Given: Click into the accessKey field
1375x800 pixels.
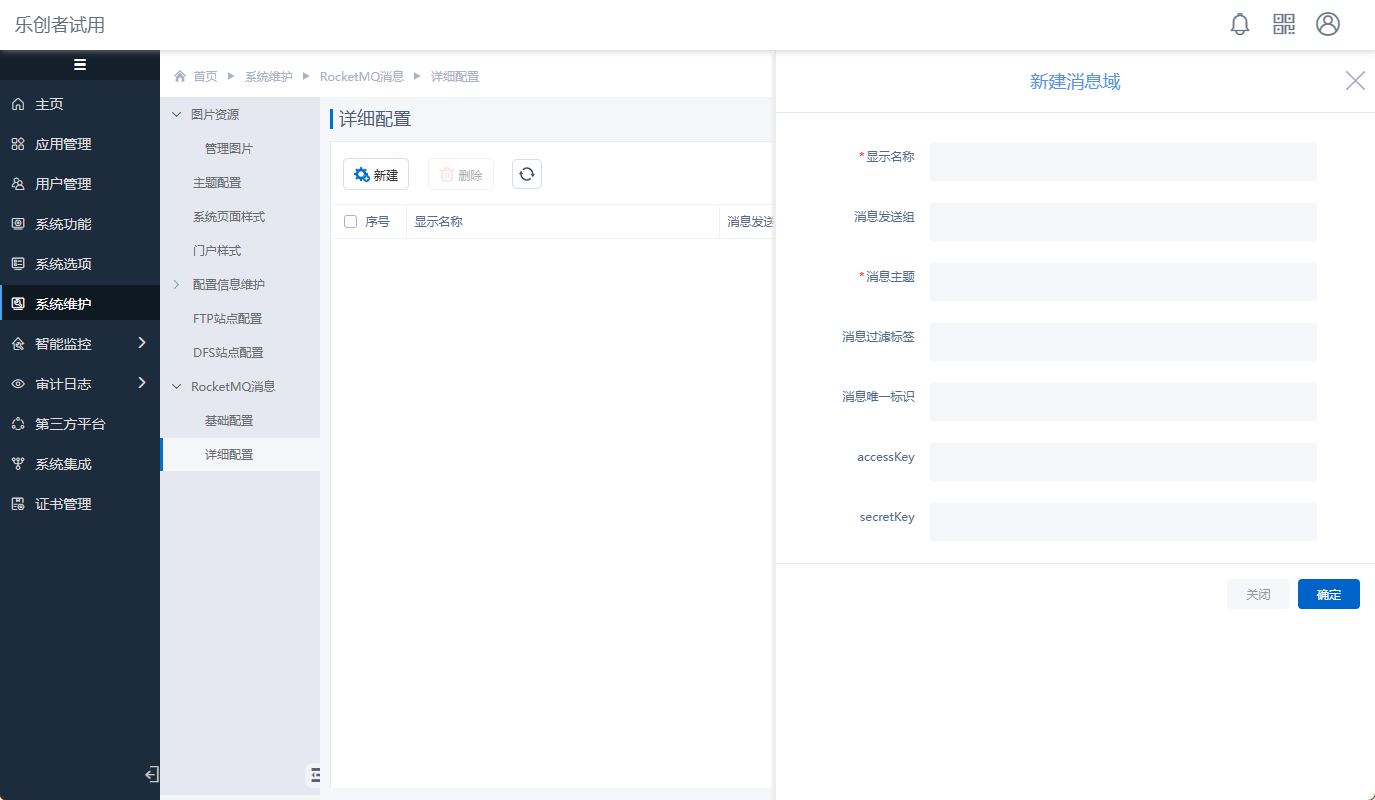Looking at the screenshot, I should pyautogui.click(x=1122, y=462).
